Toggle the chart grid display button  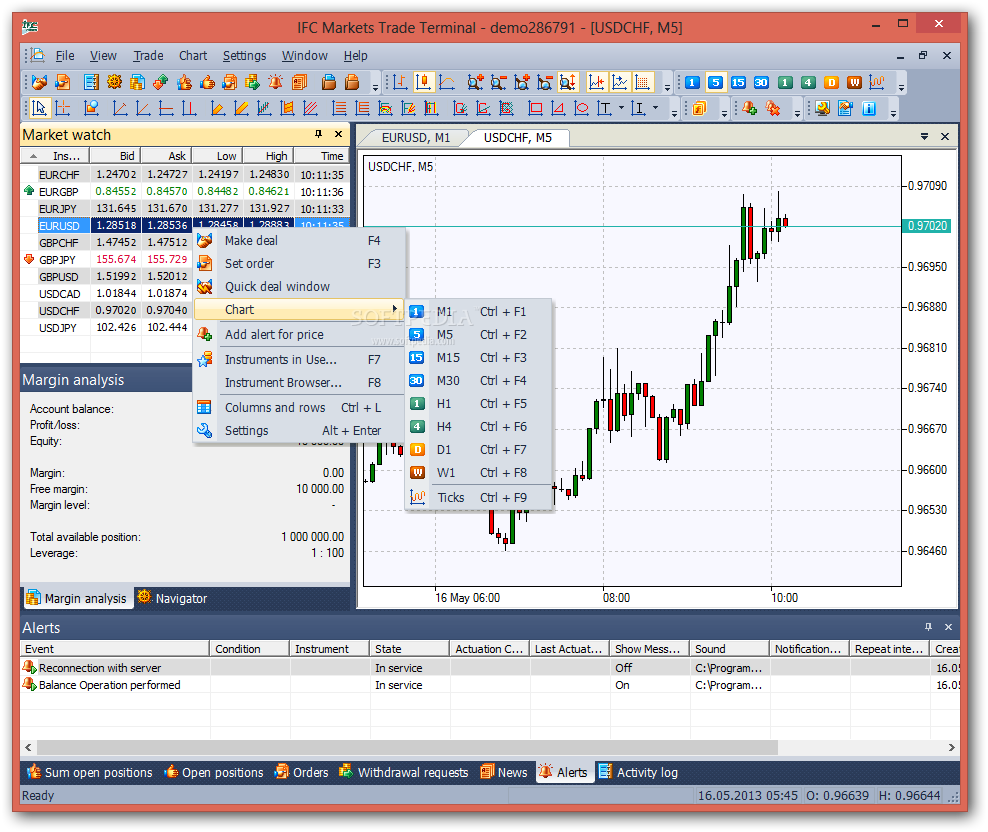tap(642, 83)
